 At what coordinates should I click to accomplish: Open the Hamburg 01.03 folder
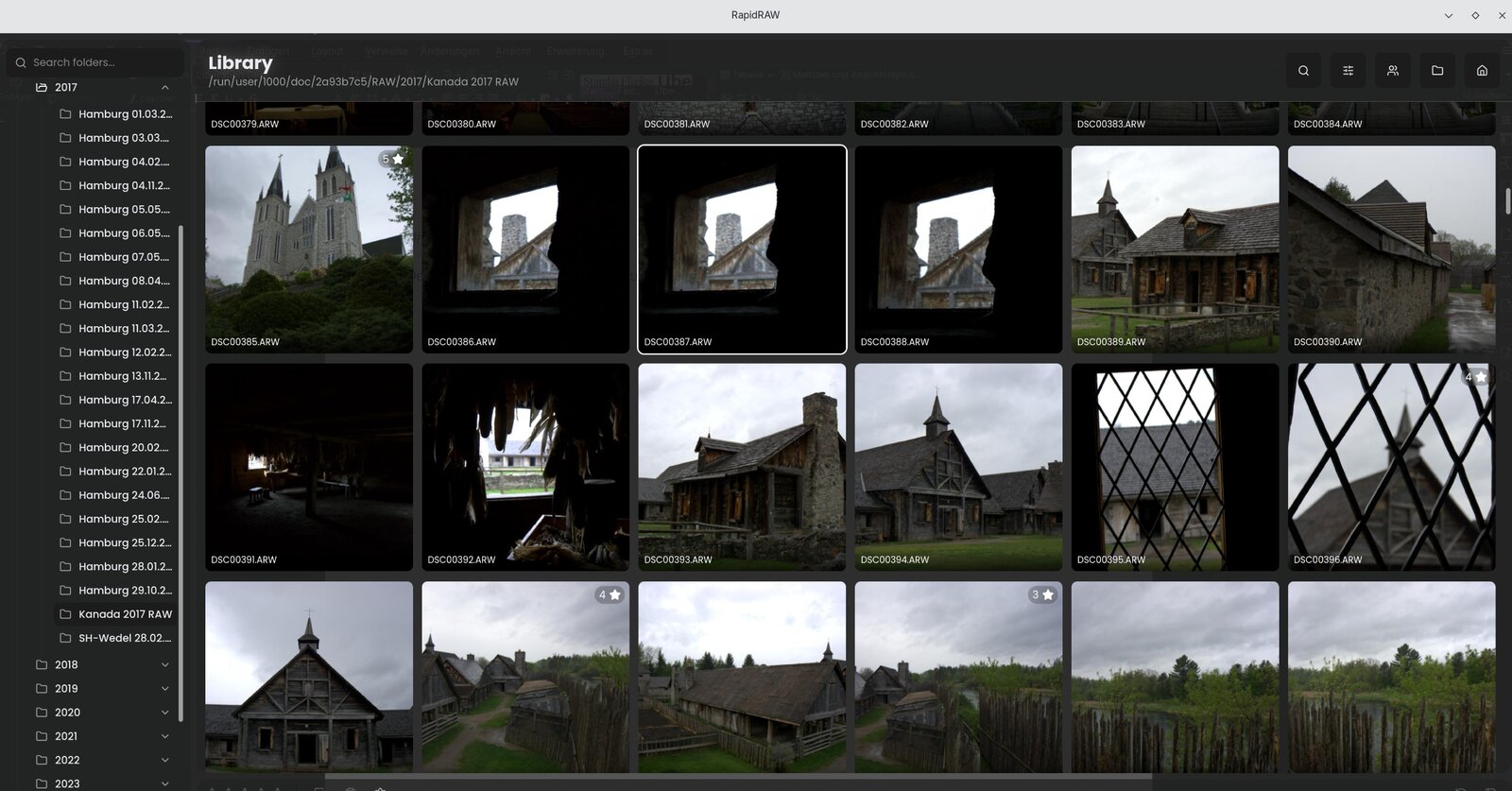(x=124, y=114)
